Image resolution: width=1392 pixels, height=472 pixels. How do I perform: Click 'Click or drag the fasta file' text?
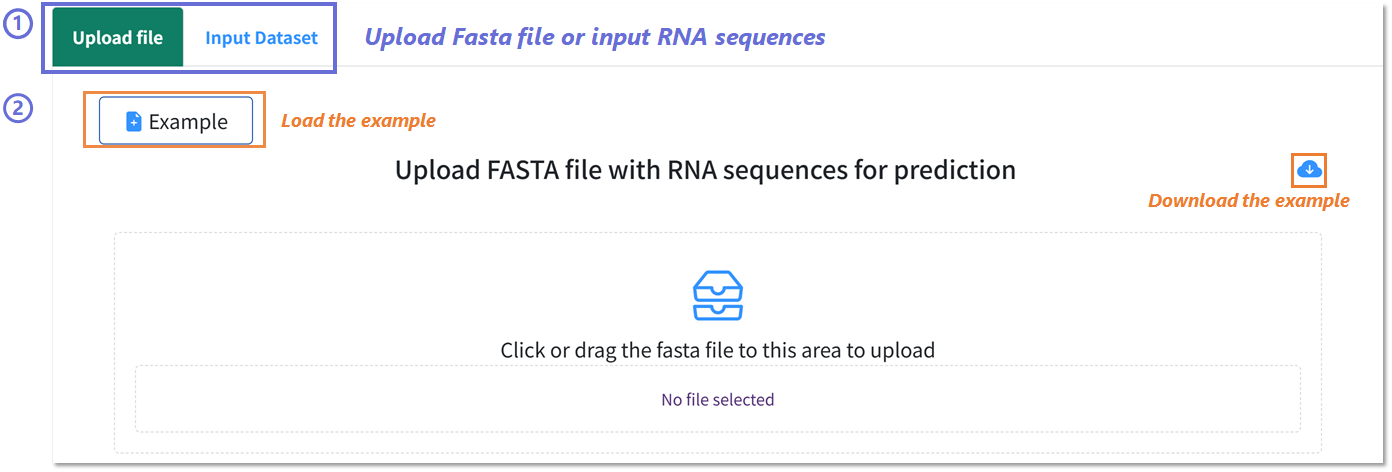[717, 351]
